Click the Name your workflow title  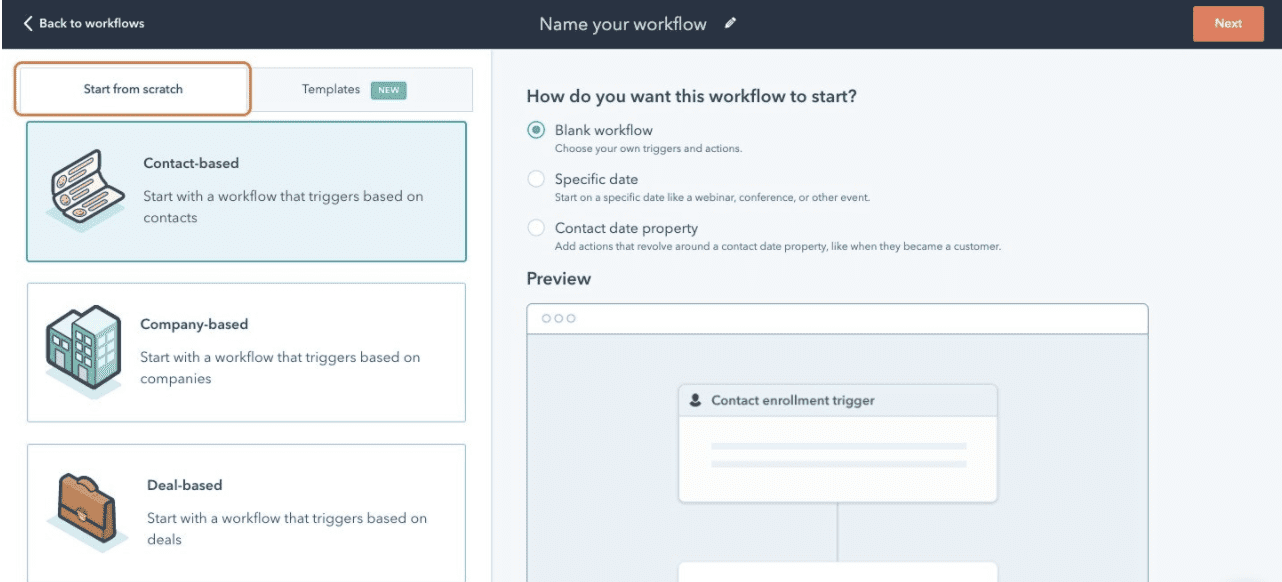[622, 24]
